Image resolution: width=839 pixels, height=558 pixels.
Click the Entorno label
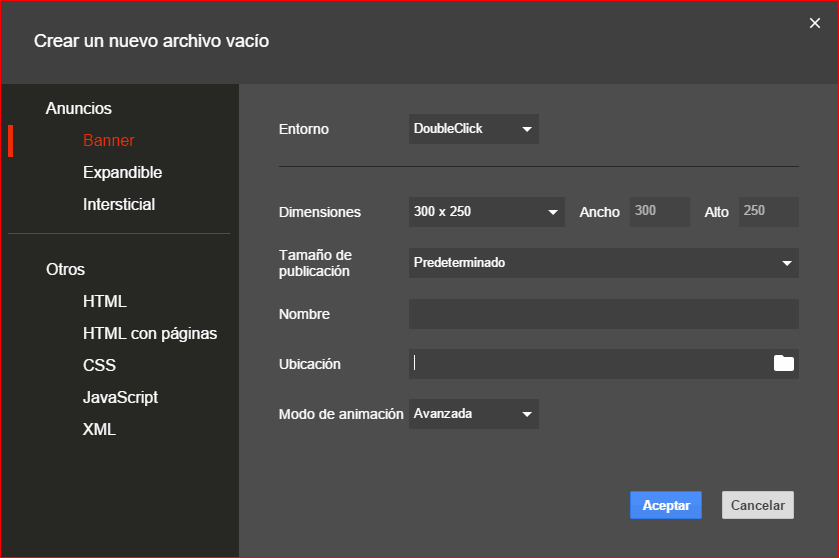[303, 129]
